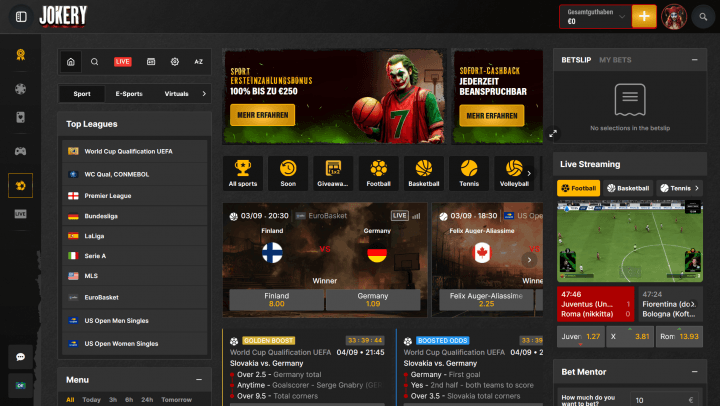Screen dimensions: 720x406
Task: Select Tennis live streaming tab
Action: pyautogui.click(x=675, y=188)
